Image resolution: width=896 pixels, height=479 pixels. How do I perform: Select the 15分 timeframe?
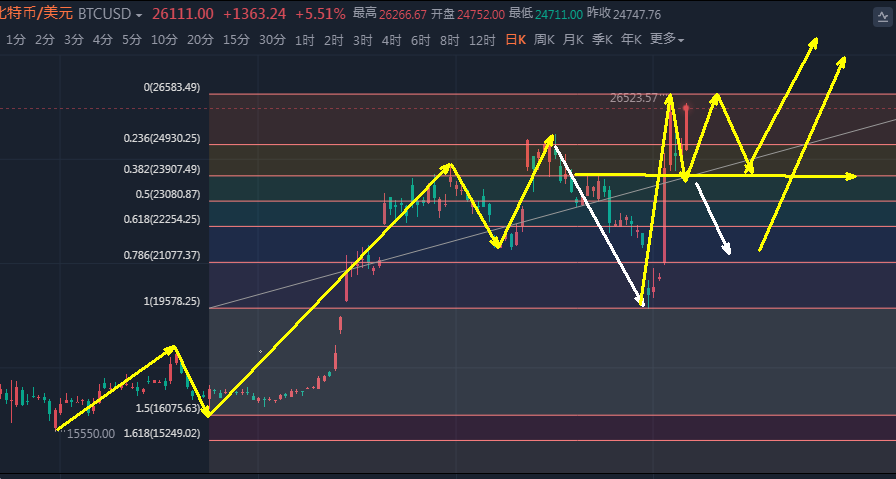point(237,40)
